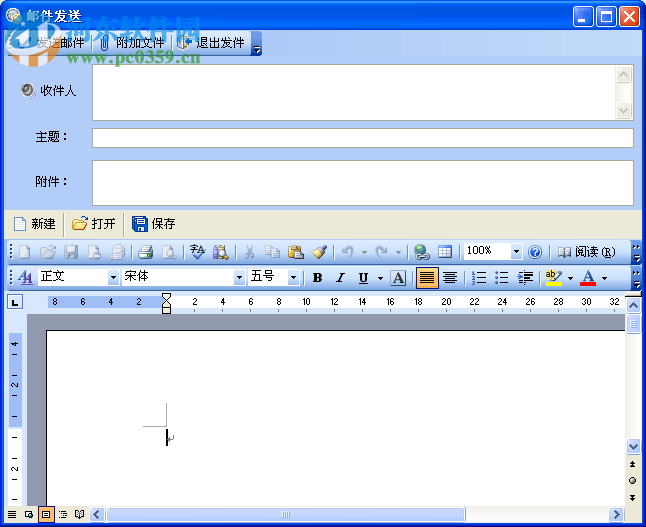The height and width of the screenshot is (527, 646).
Task: Toggle numbered list
Action: [479, 278]
